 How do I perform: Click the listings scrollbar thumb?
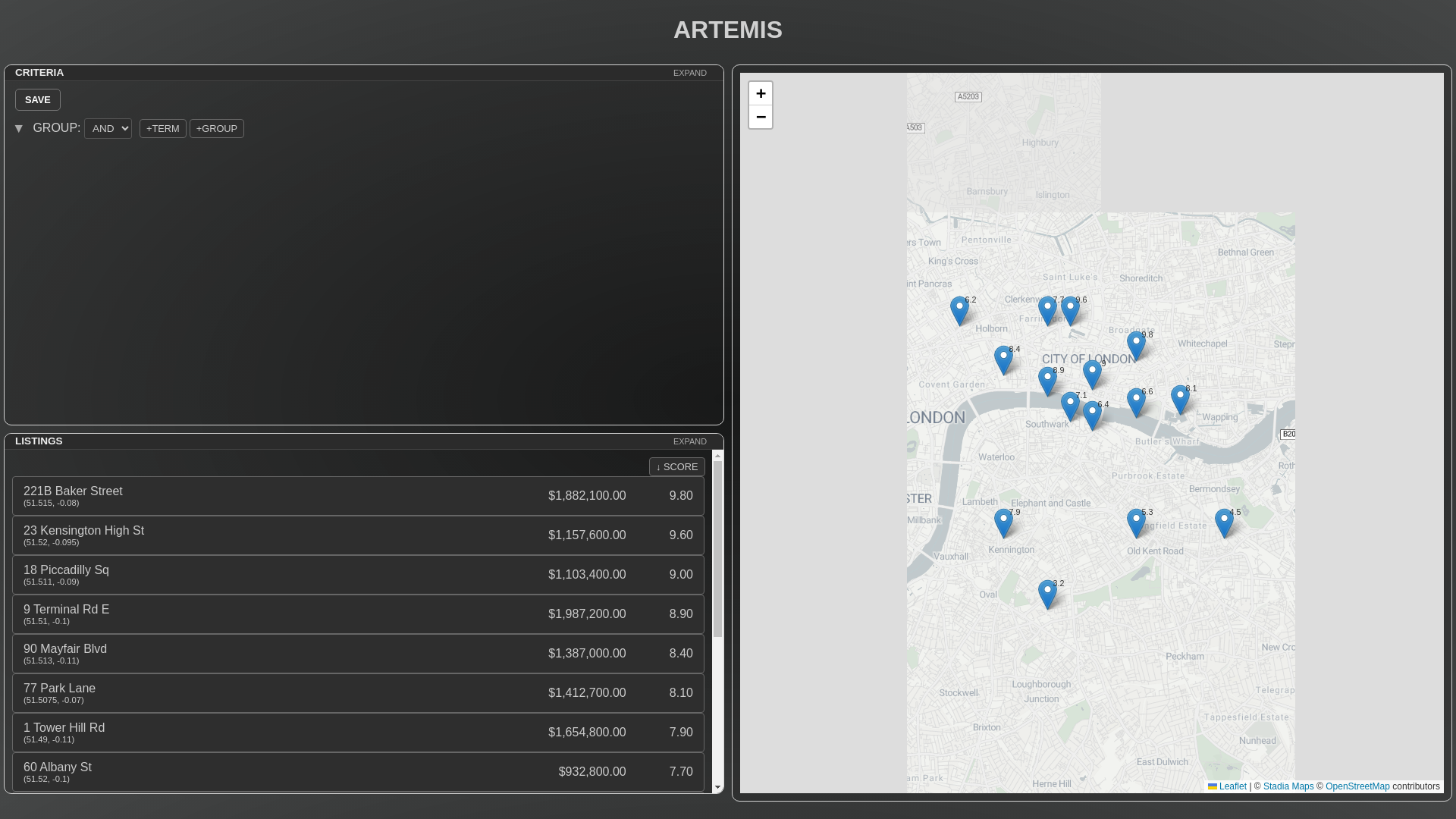717,548
